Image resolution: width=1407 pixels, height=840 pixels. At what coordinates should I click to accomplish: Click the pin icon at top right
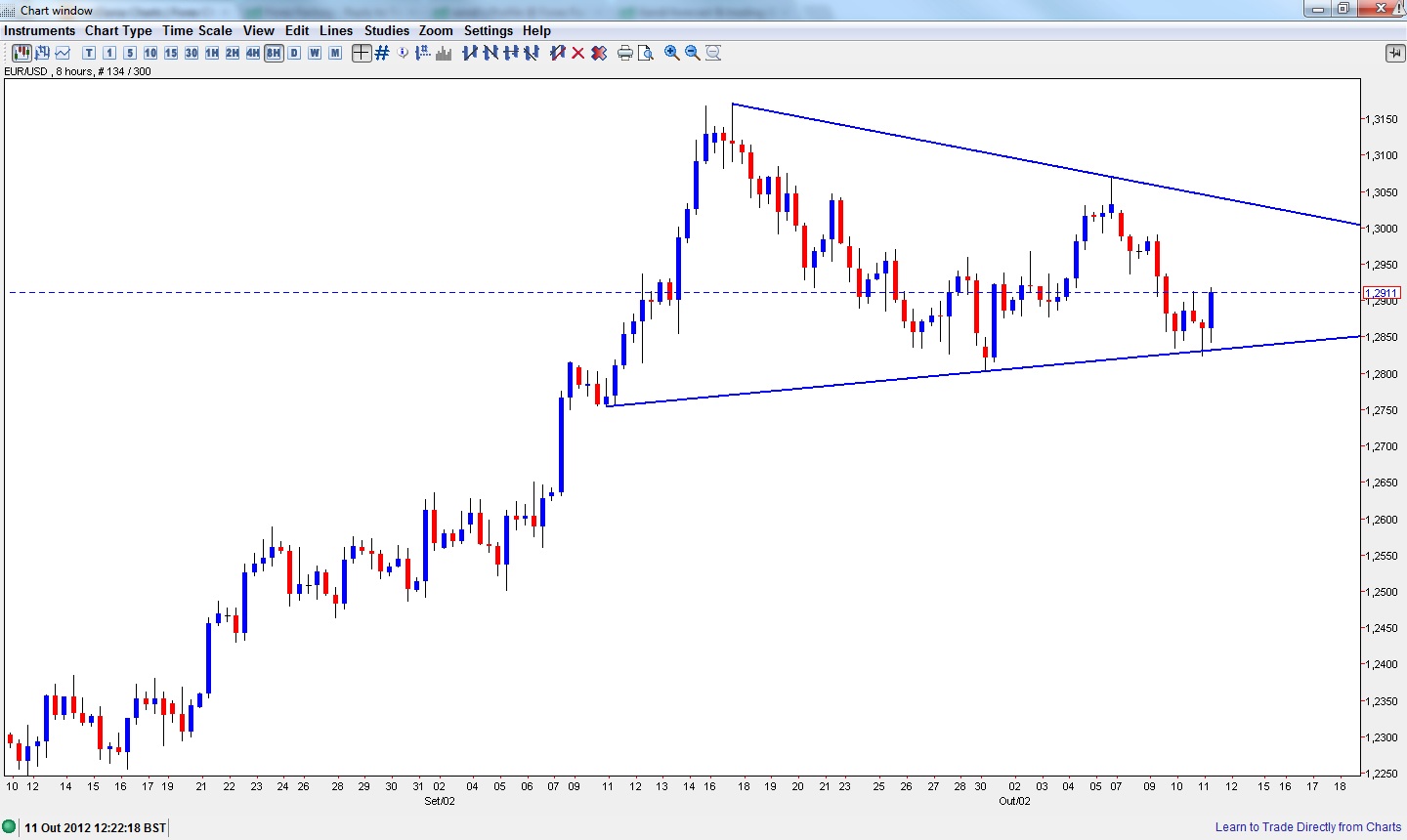pyautogui.click(x=1394, y=53)
